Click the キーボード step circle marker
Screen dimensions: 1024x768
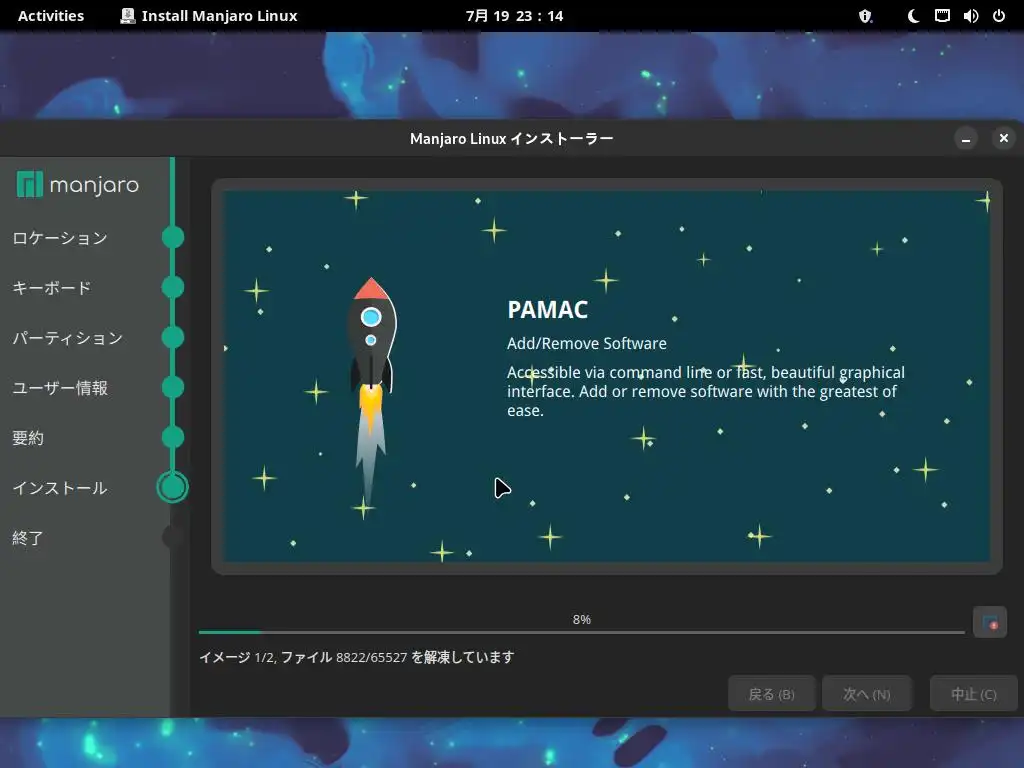click(x=173, y=287)
